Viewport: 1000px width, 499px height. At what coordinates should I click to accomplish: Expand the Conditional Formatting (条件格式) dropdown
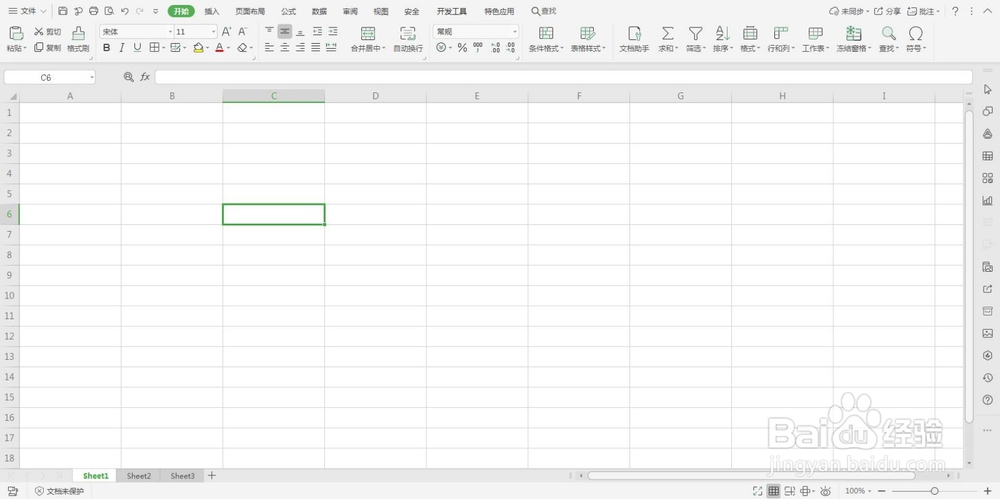coord(562,48)
